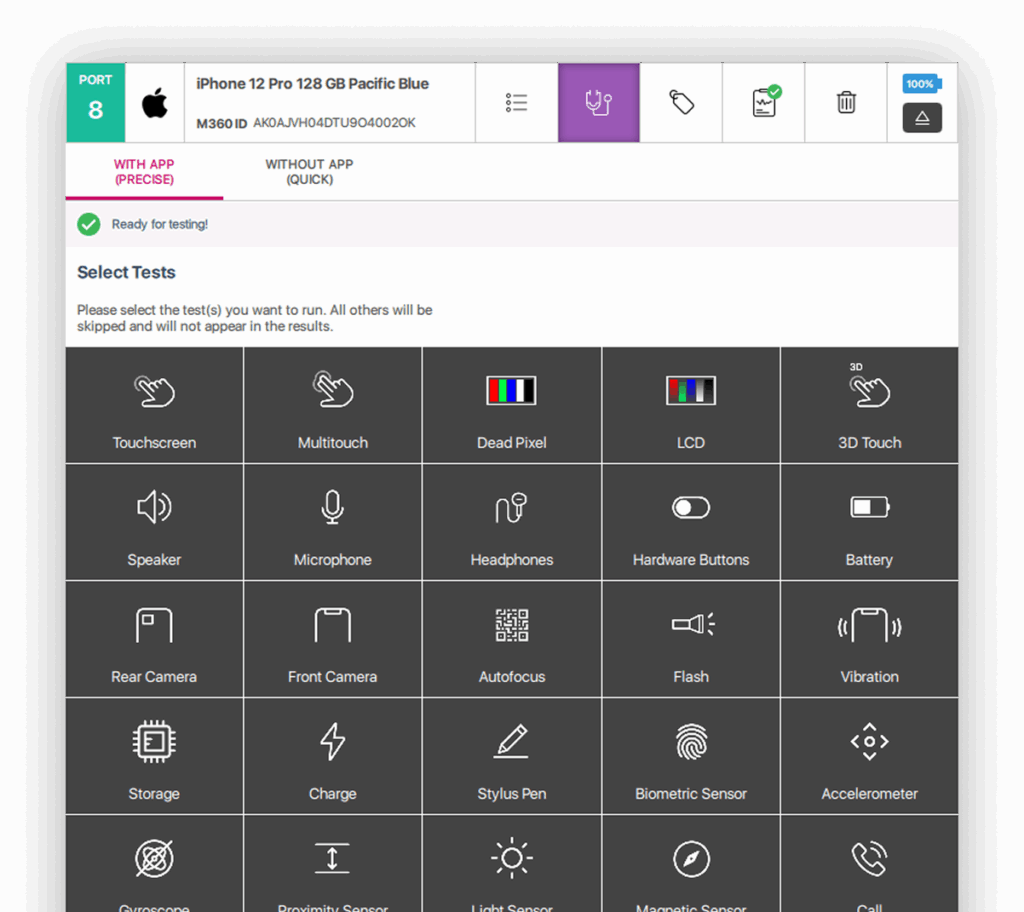Click the 100% battery level indicator
Screen dimensions: 1024x912
point(922,84)
